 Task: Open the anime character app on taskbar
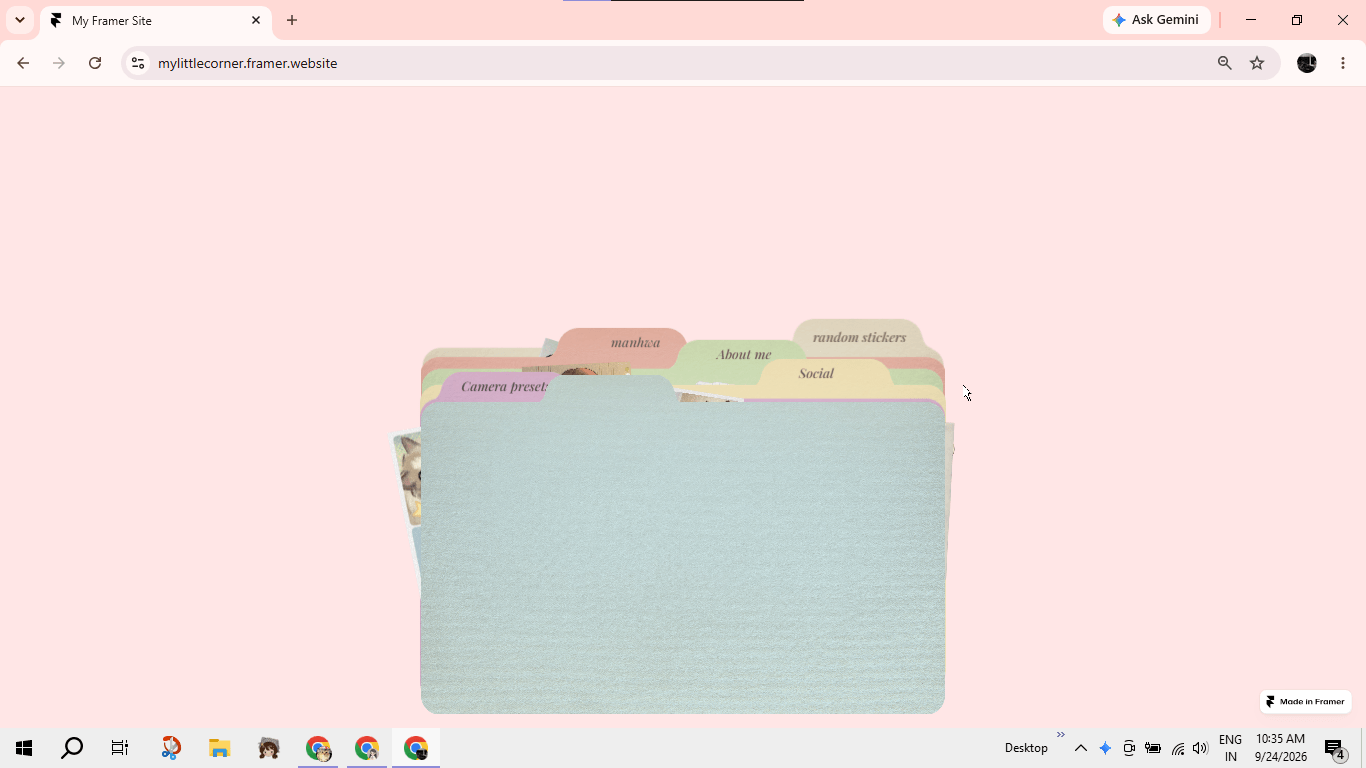click(268, 748)
